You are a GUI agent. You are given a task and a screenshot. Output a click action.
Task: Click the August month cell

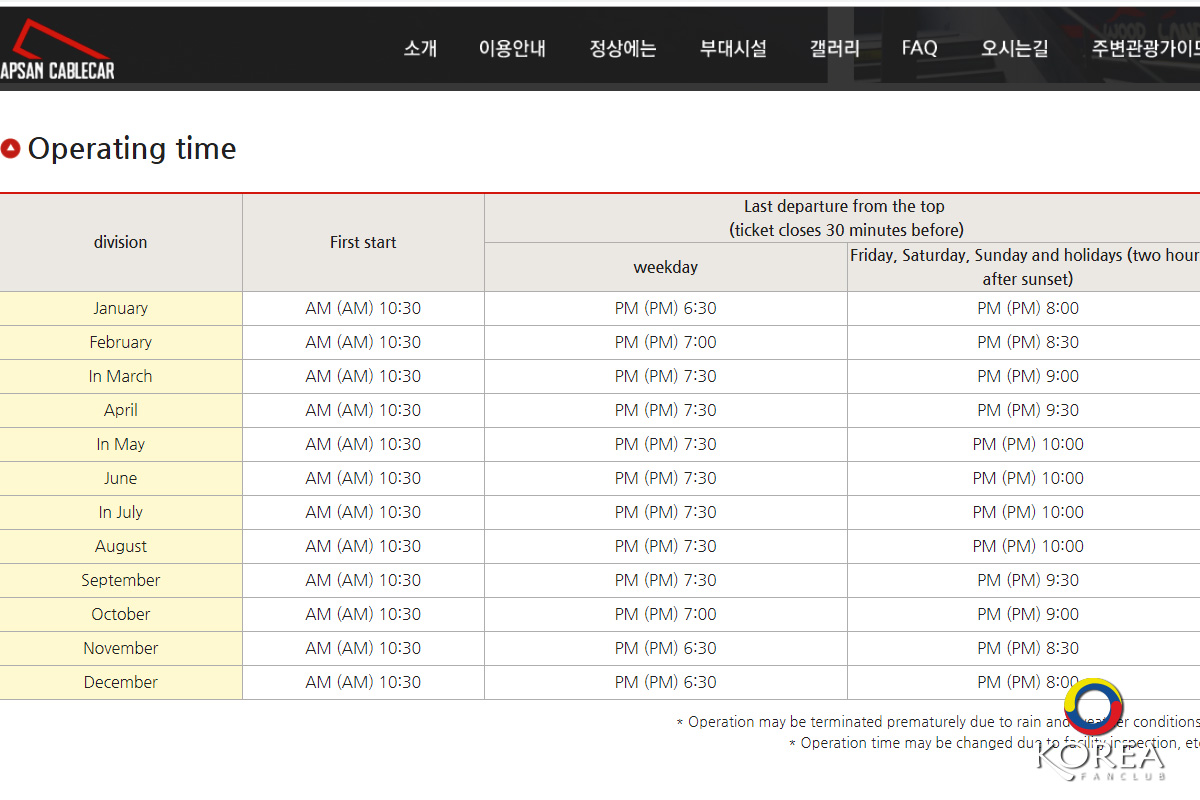120,546
